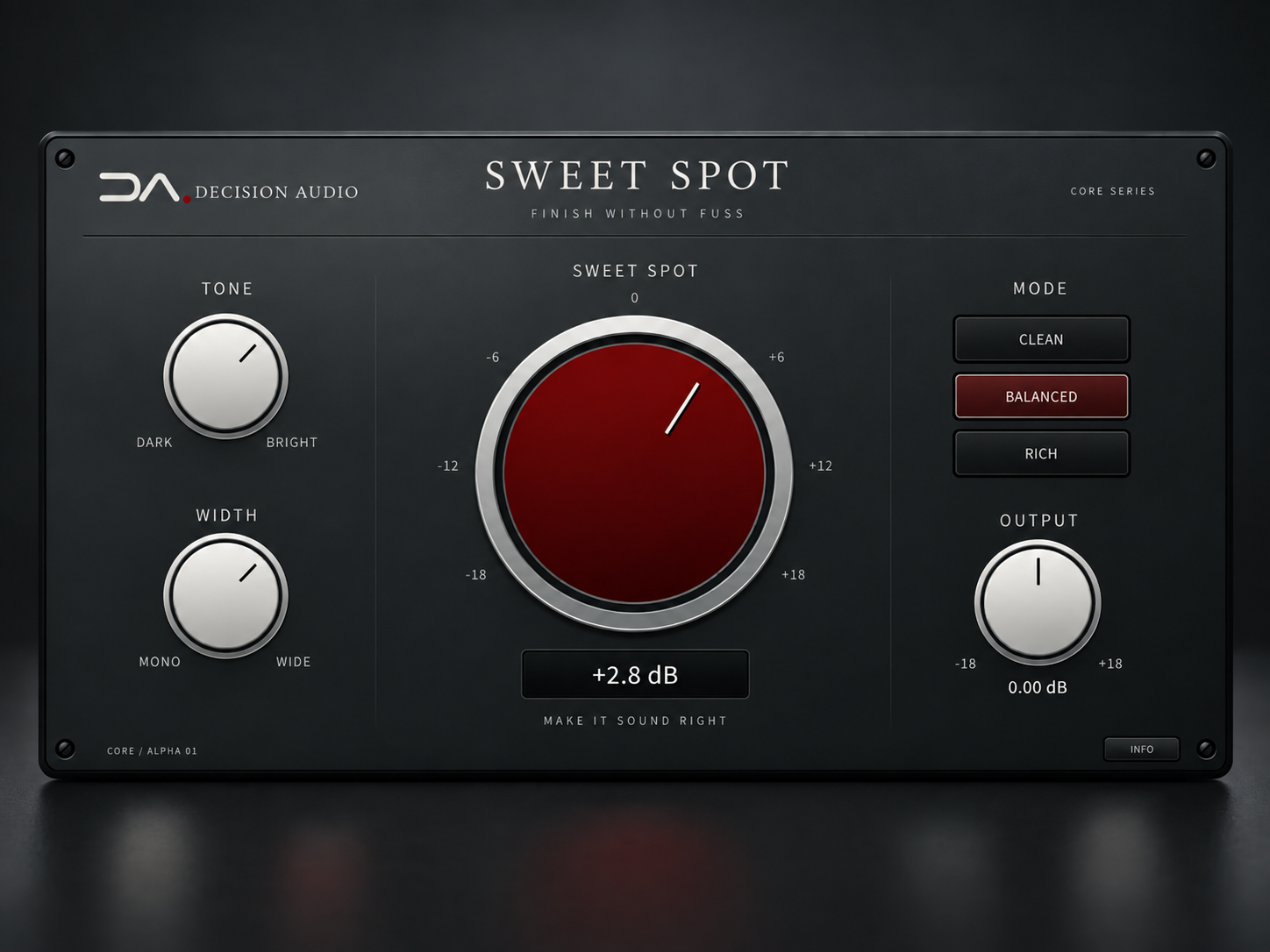Click the 0.00 dB output value
Screen dimensions: 1270x952
1038,687
